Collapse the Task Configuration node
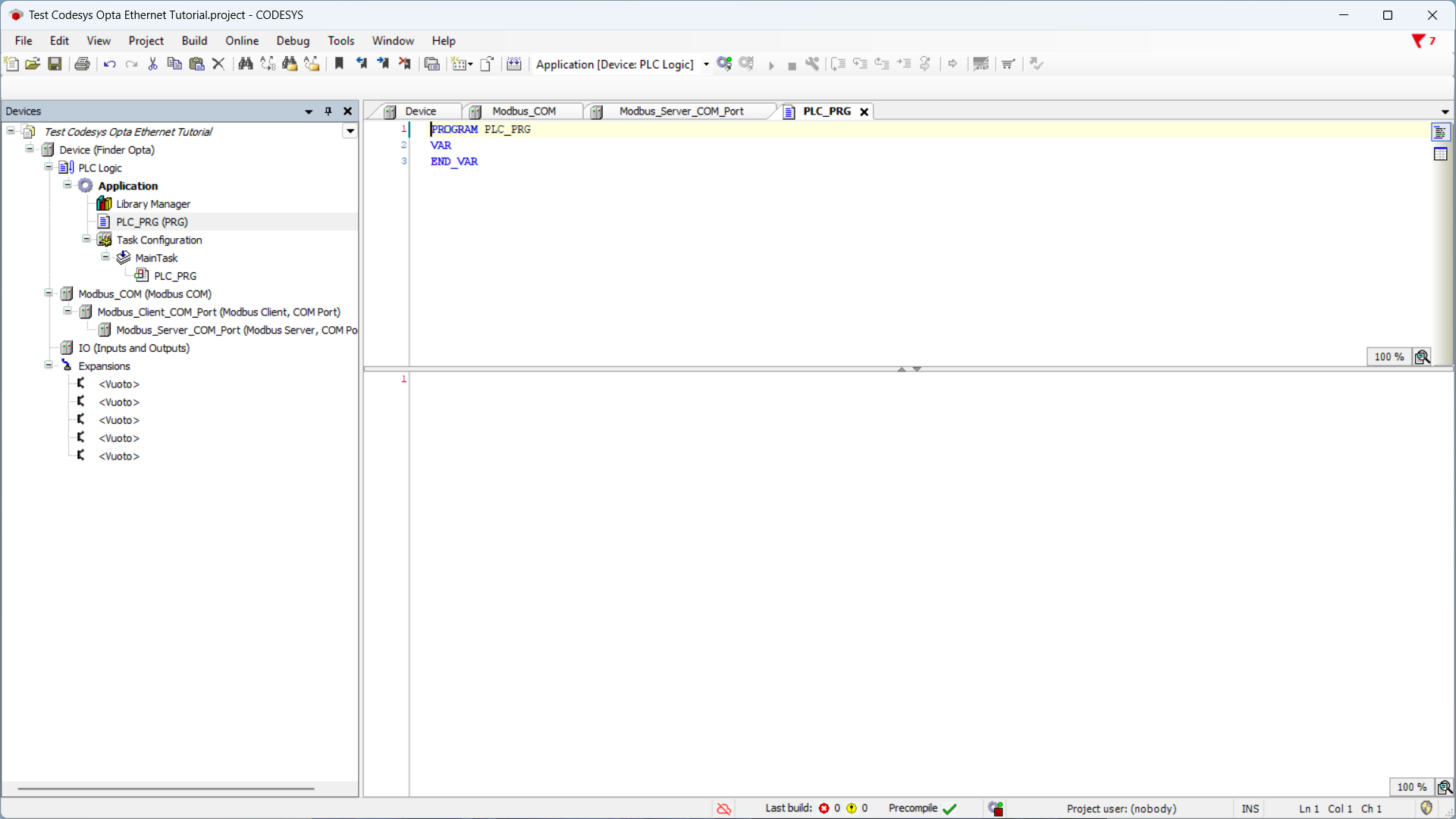Image resolution: width=1456 pixels, height=819 pixels. point(86,239)
